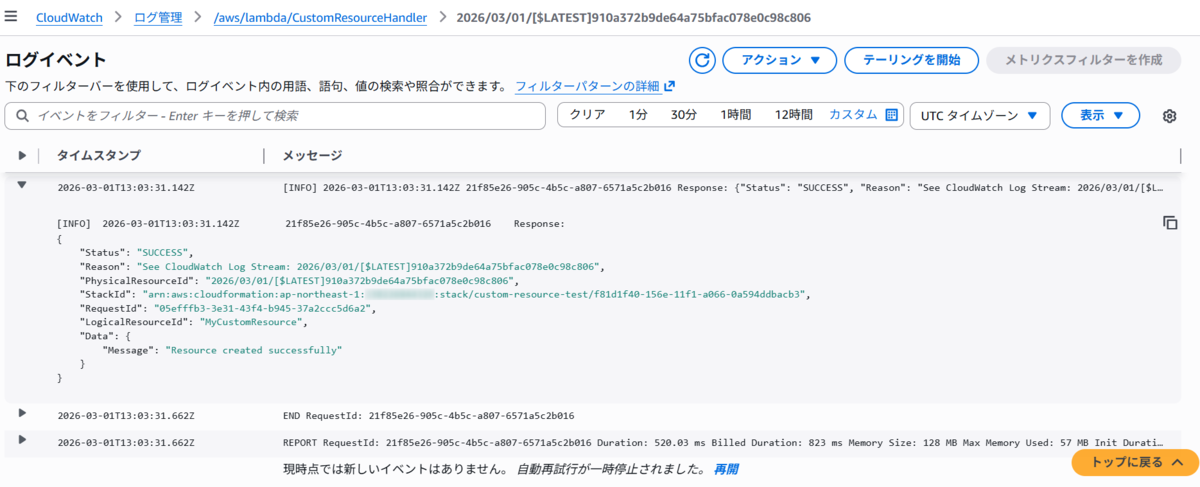Click log stream name in breadcrumb
The height and width of the screenshot is (487, 1200).
633,17
